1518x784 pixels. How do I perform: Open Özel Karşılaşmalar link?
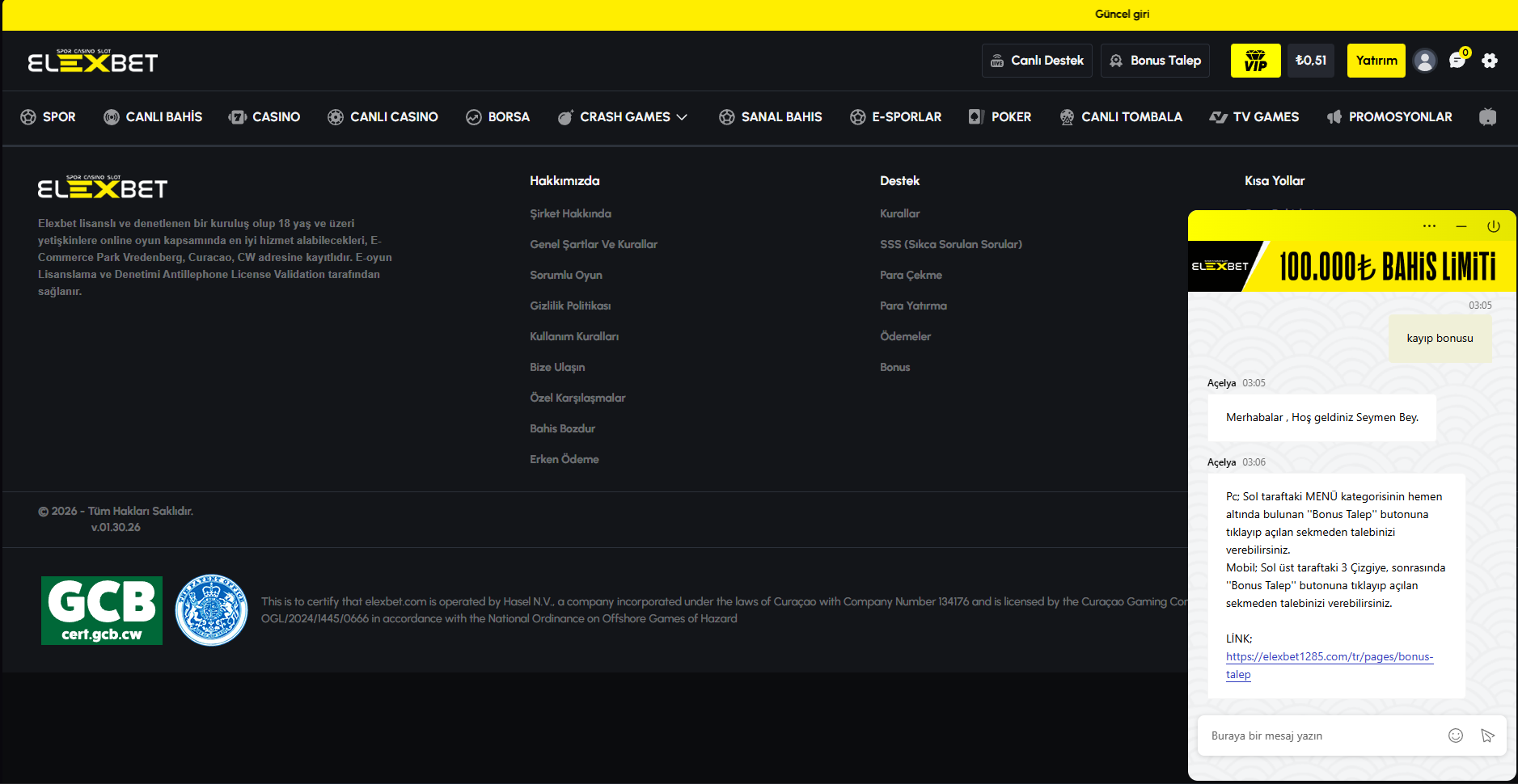click(x=577, y=398)
